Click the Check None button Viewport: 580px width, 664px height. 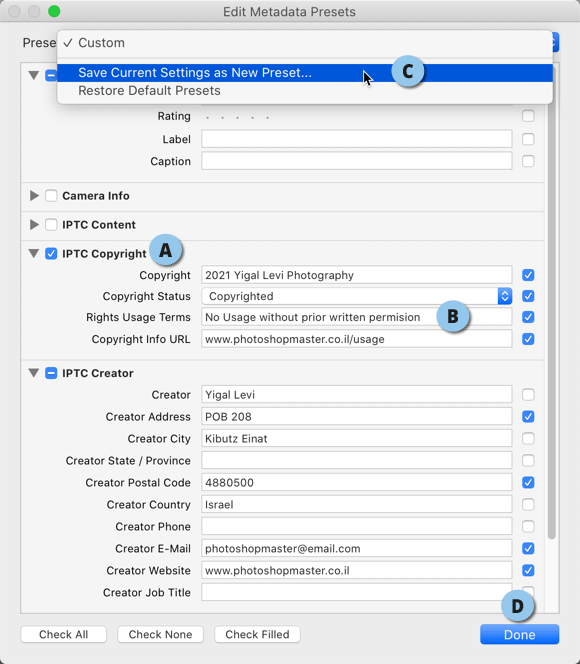pyautogui.click(x=160, y=634)
